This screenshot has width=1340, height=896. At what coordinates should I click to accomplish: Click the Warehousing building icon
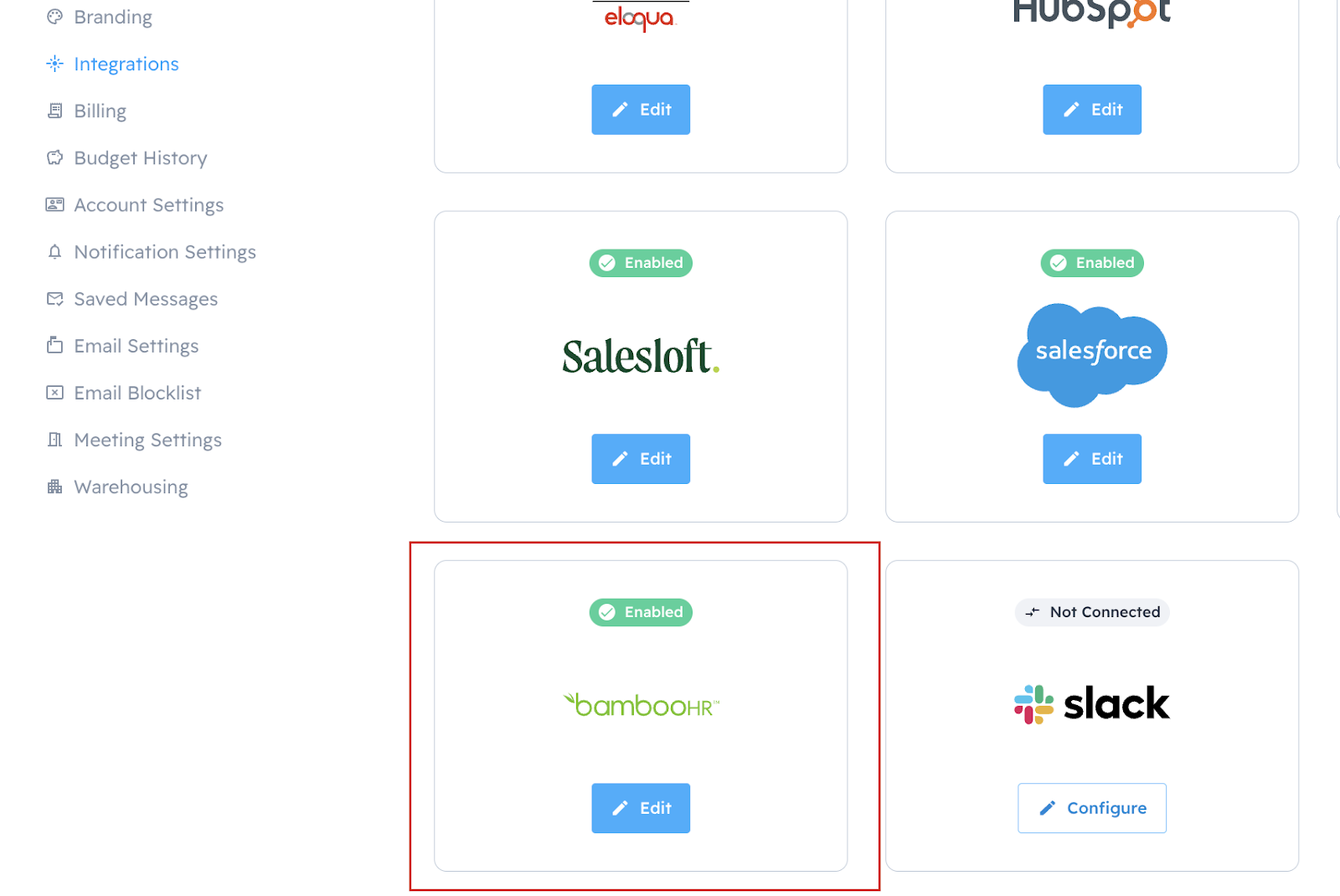(54, 487)
